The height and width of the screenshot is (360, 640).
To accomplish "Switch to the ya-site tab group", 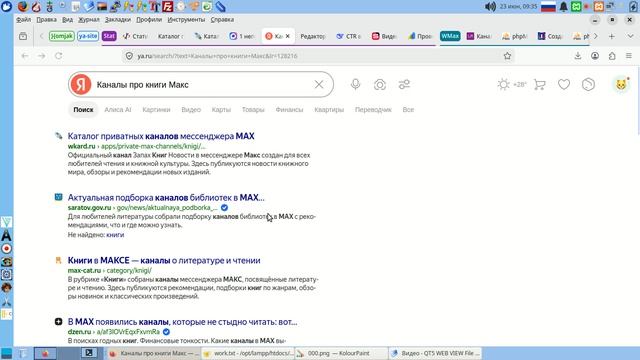I will (88, 36).
